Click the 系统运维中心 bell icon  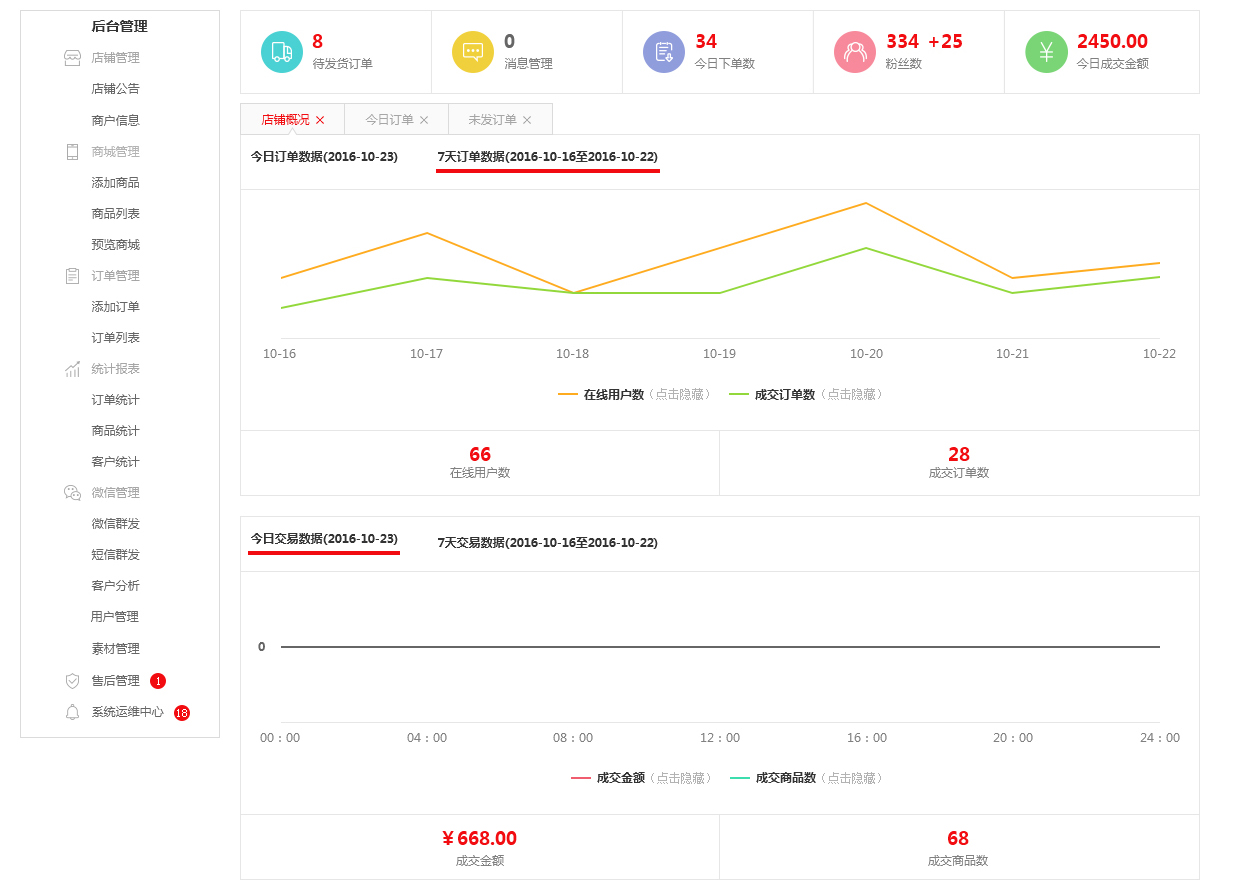click(x=72, y=712)
